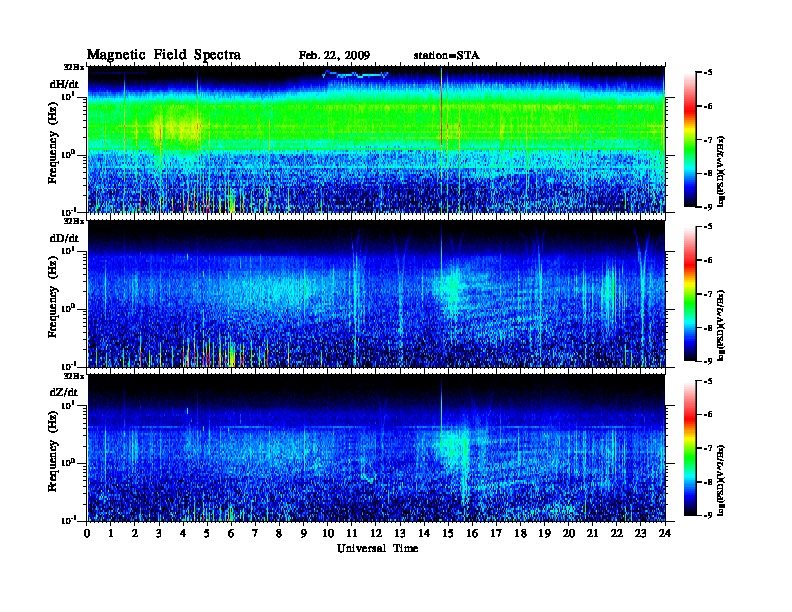This screenshot has height=612, width=792.
Task: Click the dD/dt spectrogram plot
Action: pyautogui.click(x=376, y=293)
